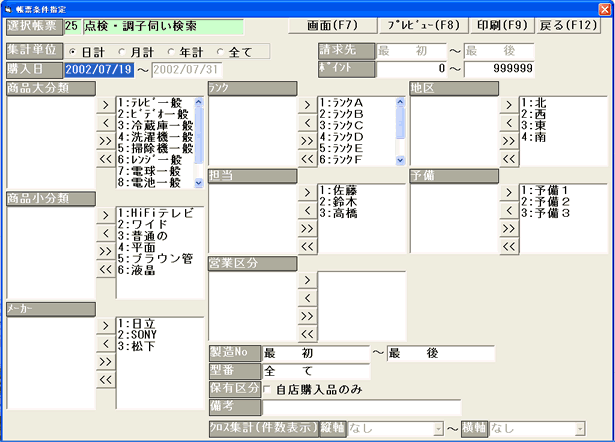Click the < remove arrow for 担当 list
This screenshot has width=615, height=442.
click(x=307, y=209)
